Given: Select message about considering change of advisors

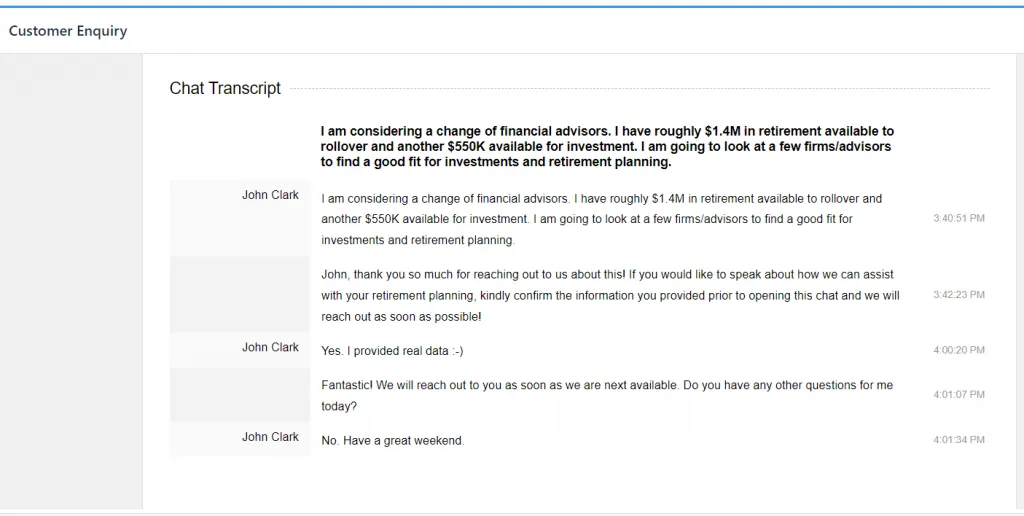Looking at the screenshot, I should [x=601, y=219].
